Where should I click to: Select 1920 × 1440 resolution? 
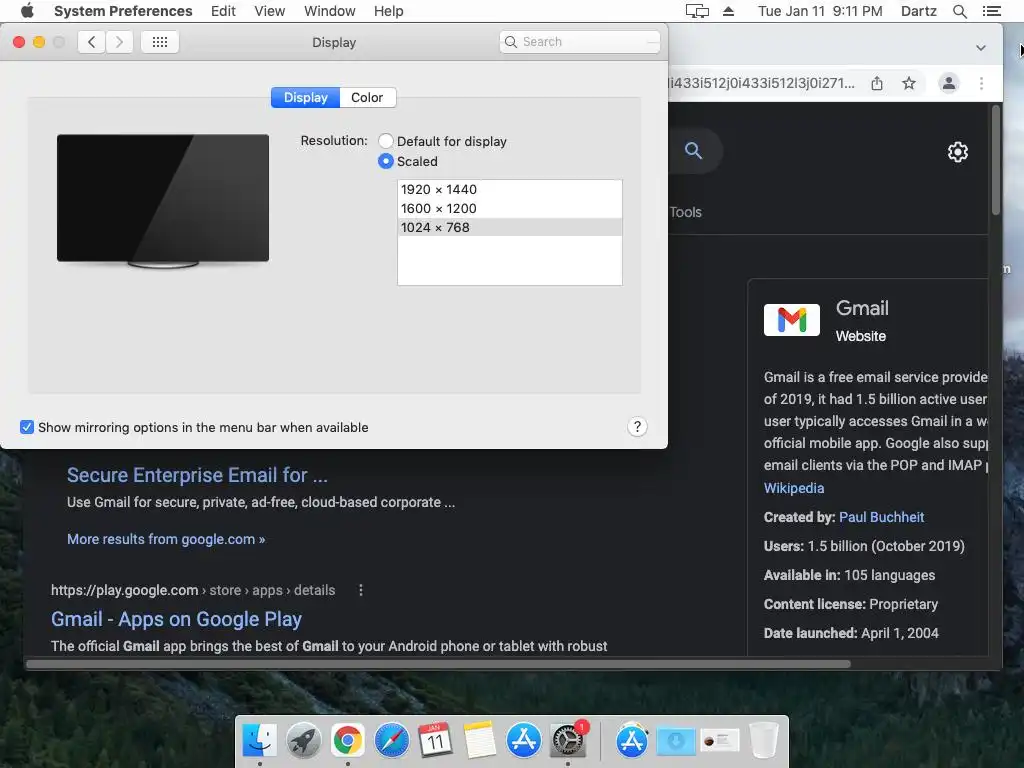(x=509, y=189)
